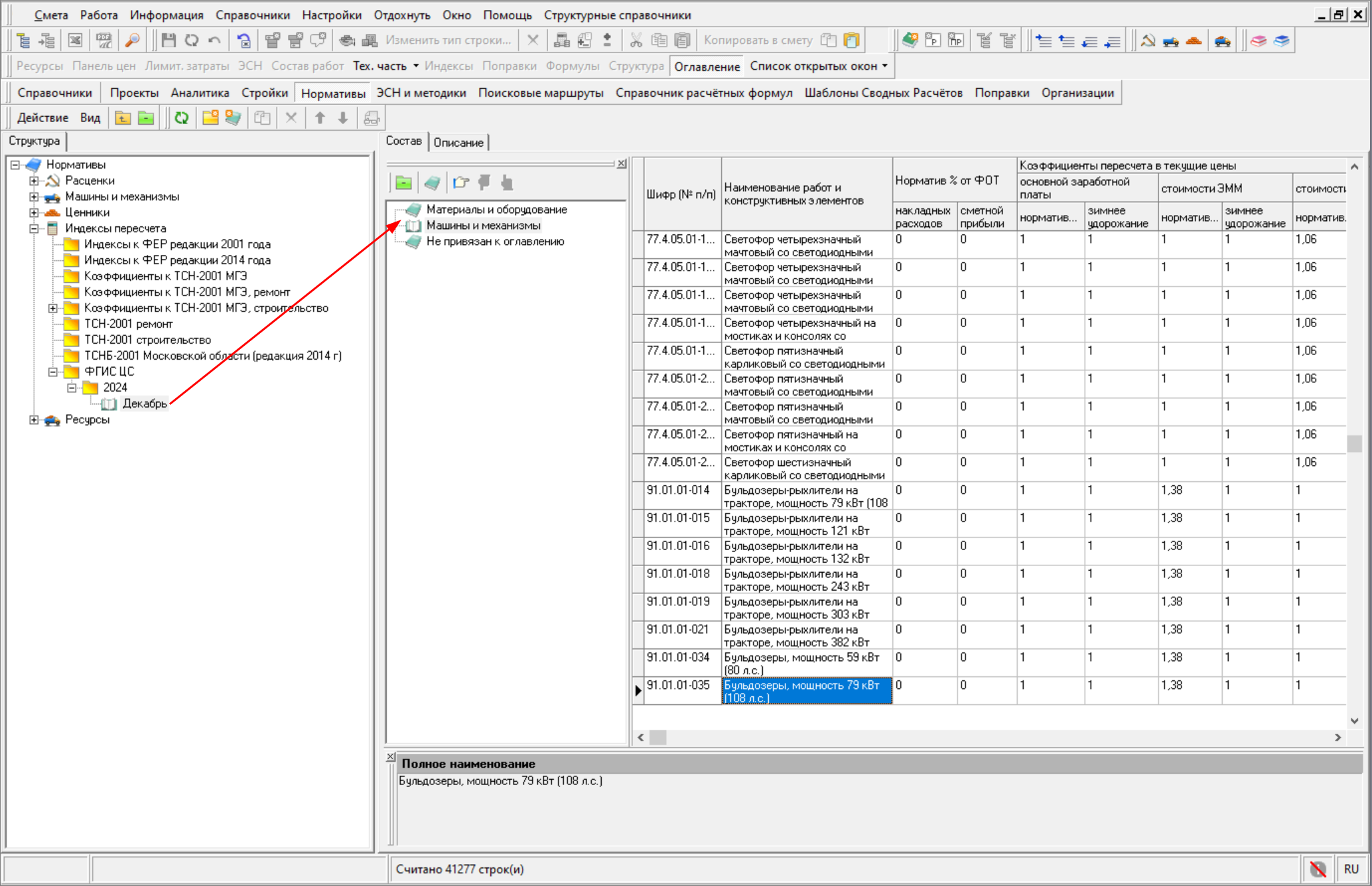
Task: Click the new folder with star icon
Action: [210, 118]
